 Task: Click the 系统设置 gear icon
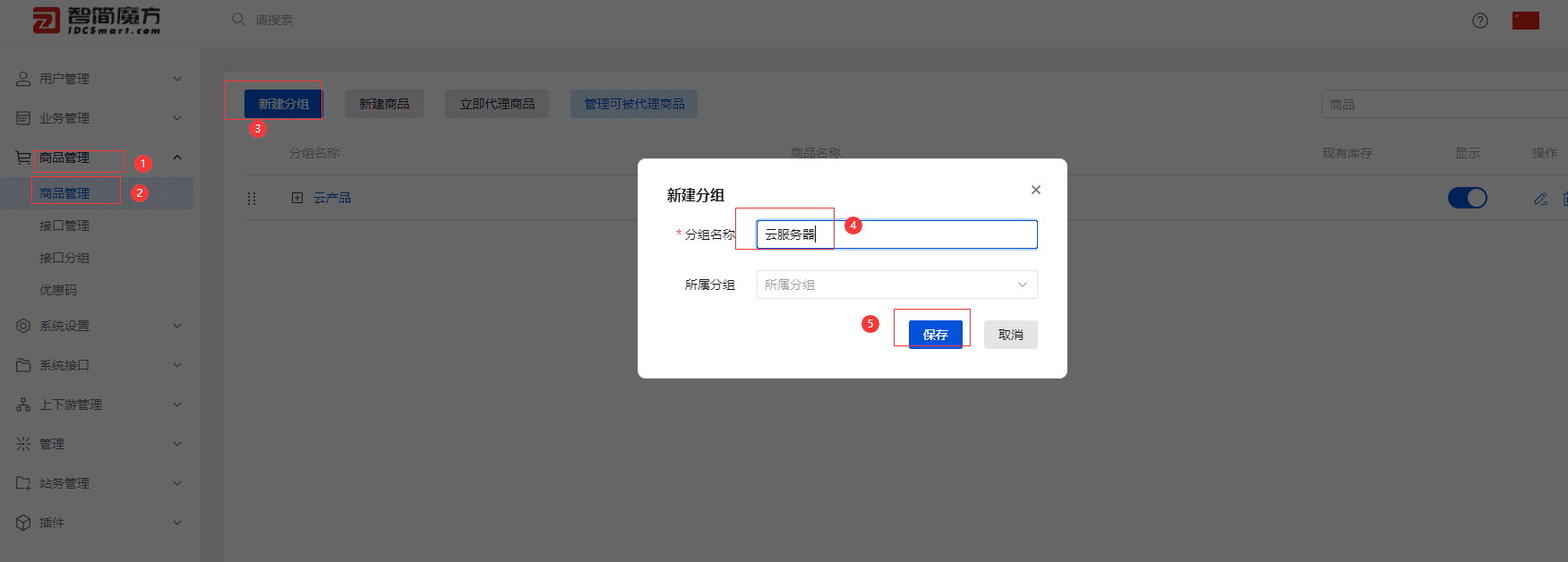click(23, 326)
